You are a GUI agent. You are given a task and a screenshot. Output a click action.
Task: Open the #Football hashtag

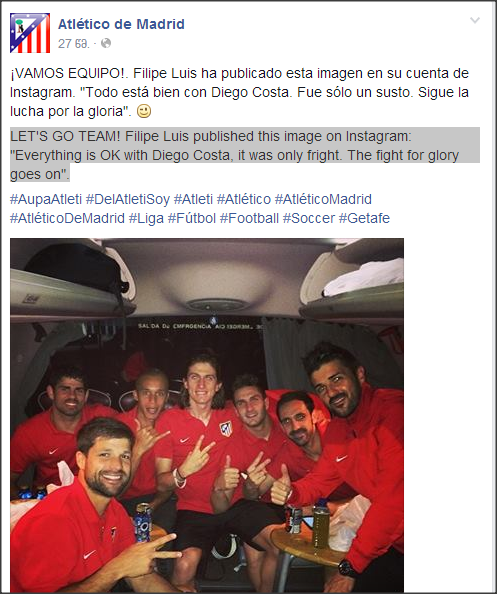coord(249,218)
